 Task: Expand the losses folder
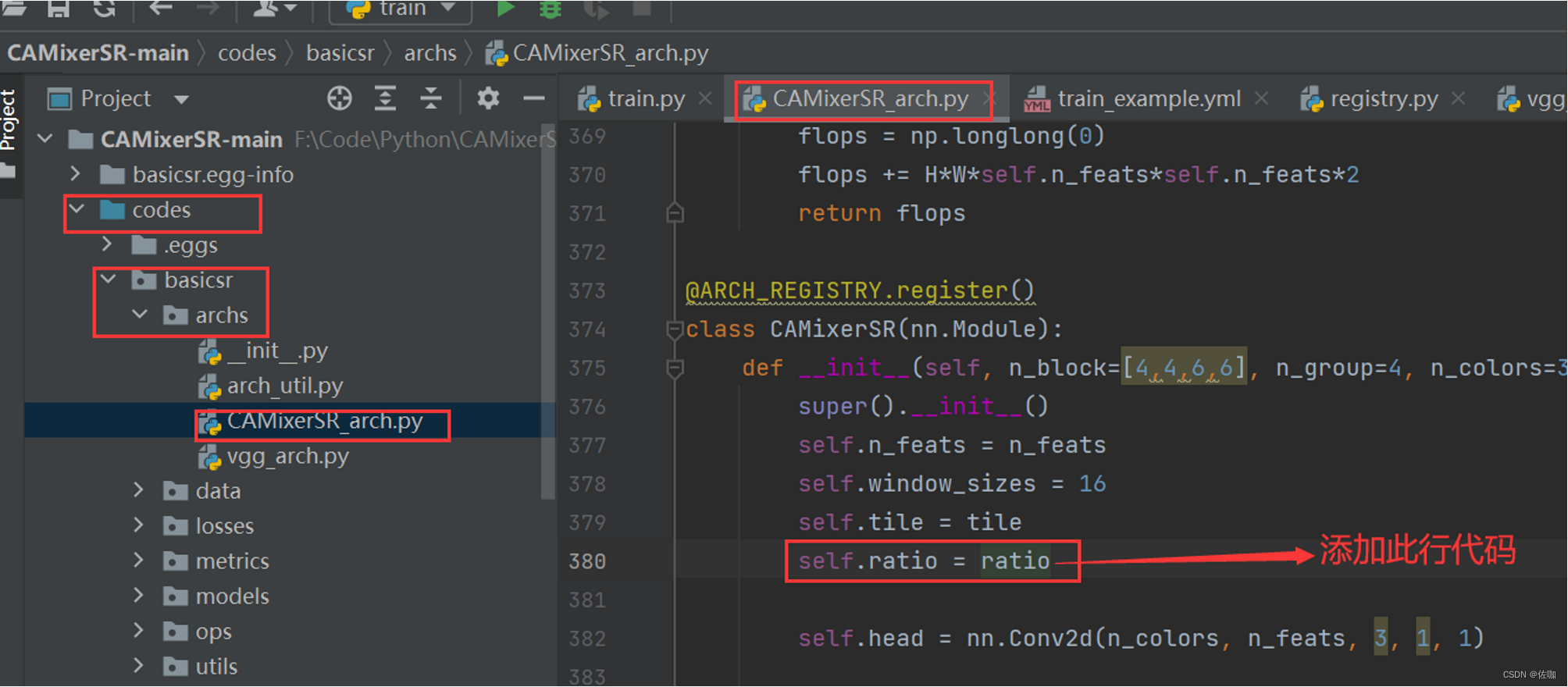(x=138, y=525)
